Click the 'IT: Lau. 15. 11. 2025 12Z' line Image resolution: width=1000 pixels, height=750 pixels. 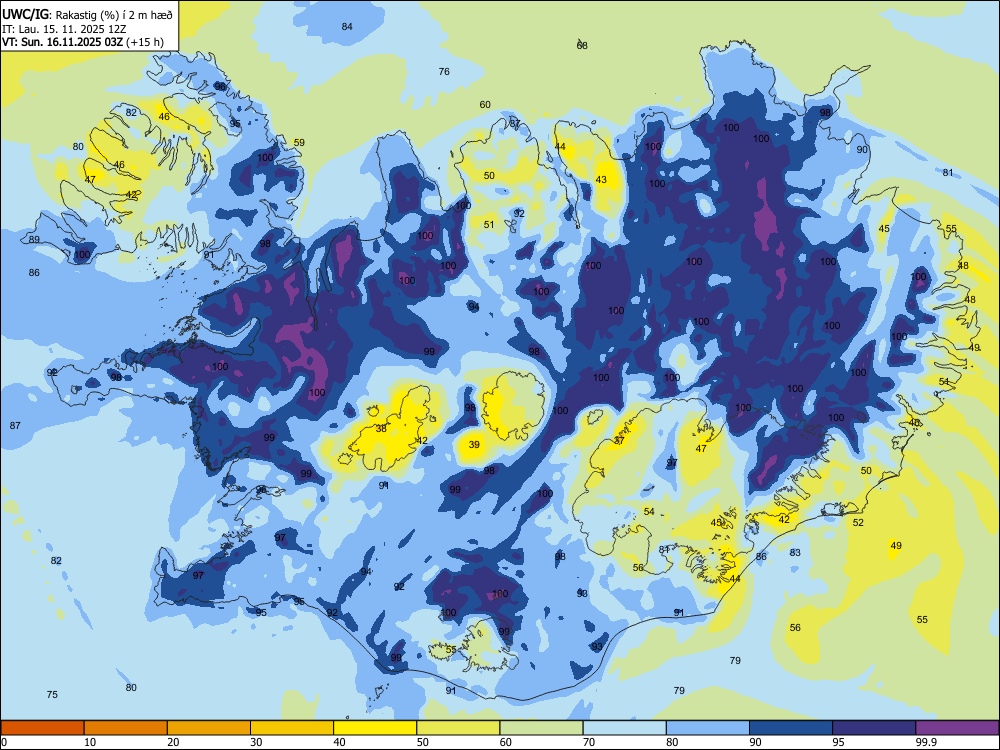(x=64, y=29)
